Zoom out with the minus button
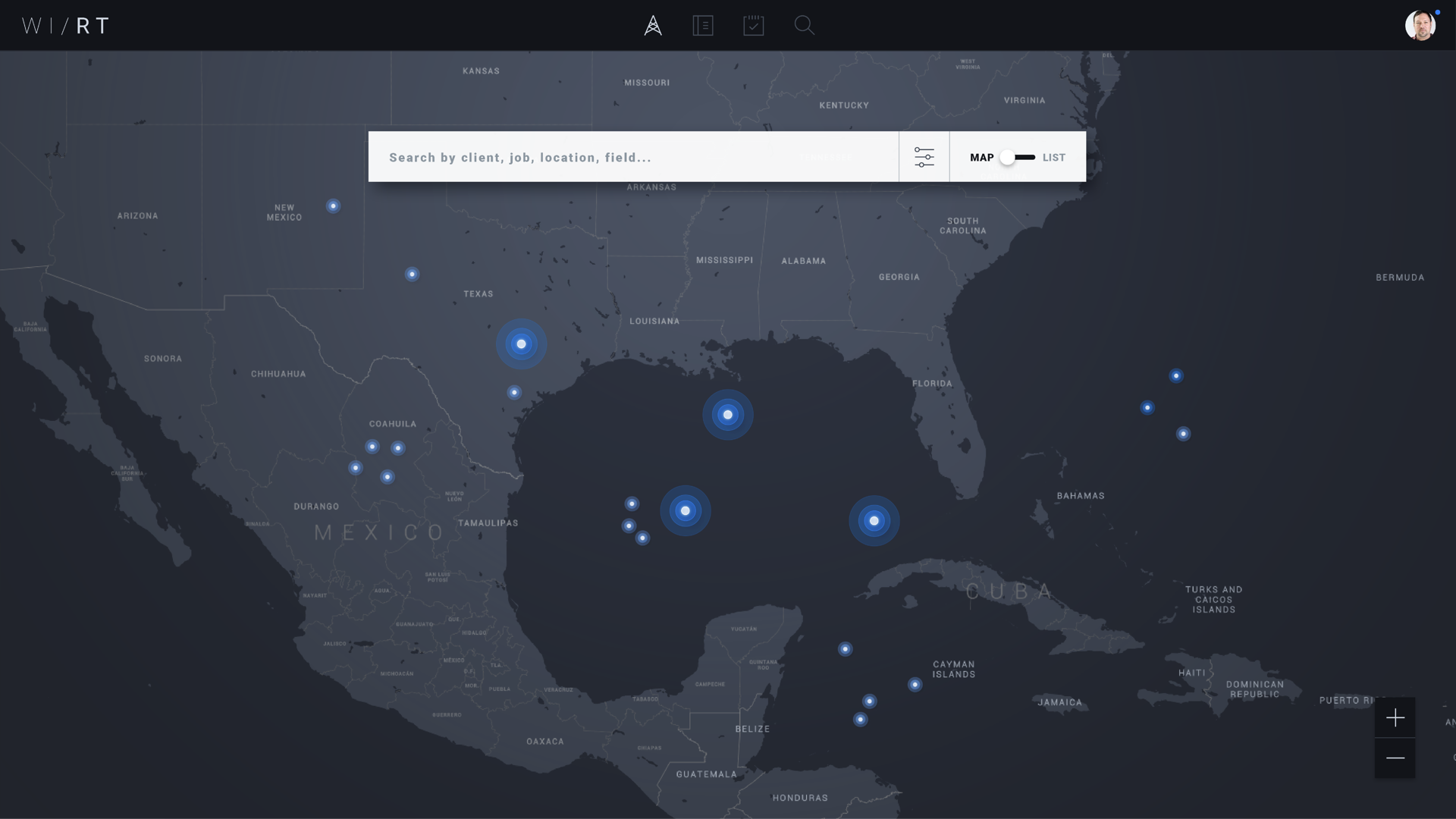 1395,758
